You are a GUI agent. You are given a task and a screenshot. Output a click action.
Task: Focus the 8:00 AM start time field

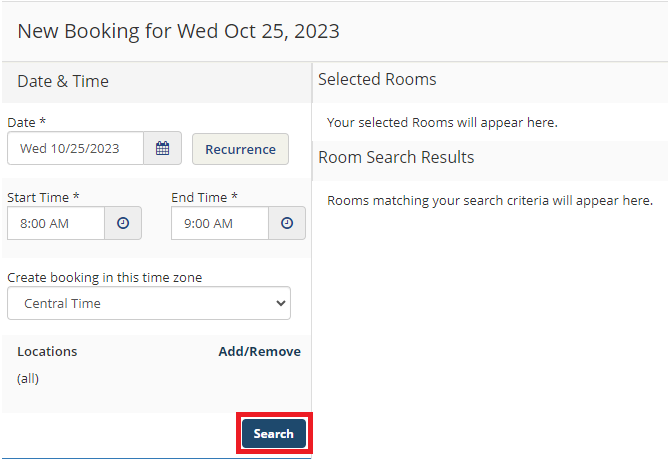pyautogui.click(x=56, y=223)
